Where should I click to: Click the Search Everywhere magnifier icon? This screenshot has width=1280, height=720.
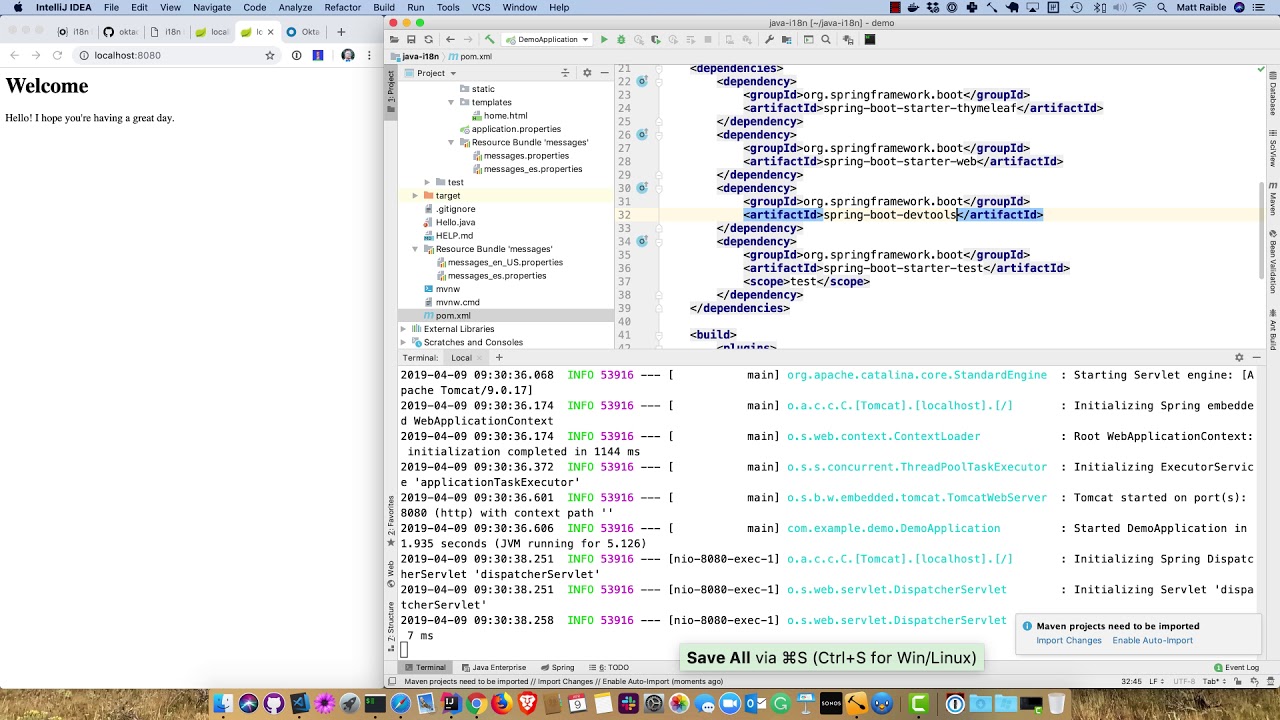(826, 40)
